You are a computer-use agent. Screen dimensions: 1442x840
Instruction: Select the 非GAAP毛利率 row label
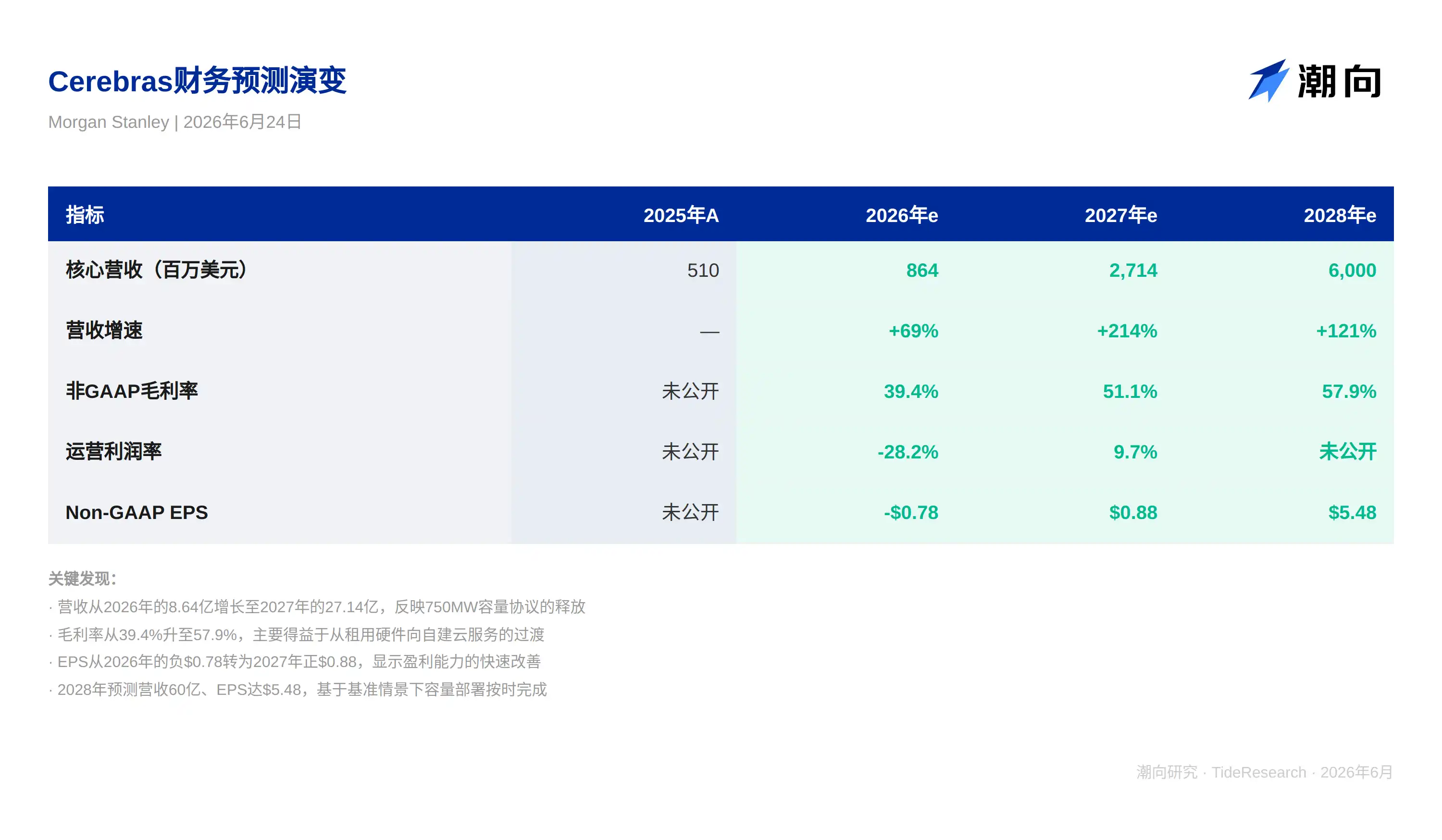(132, 391)
